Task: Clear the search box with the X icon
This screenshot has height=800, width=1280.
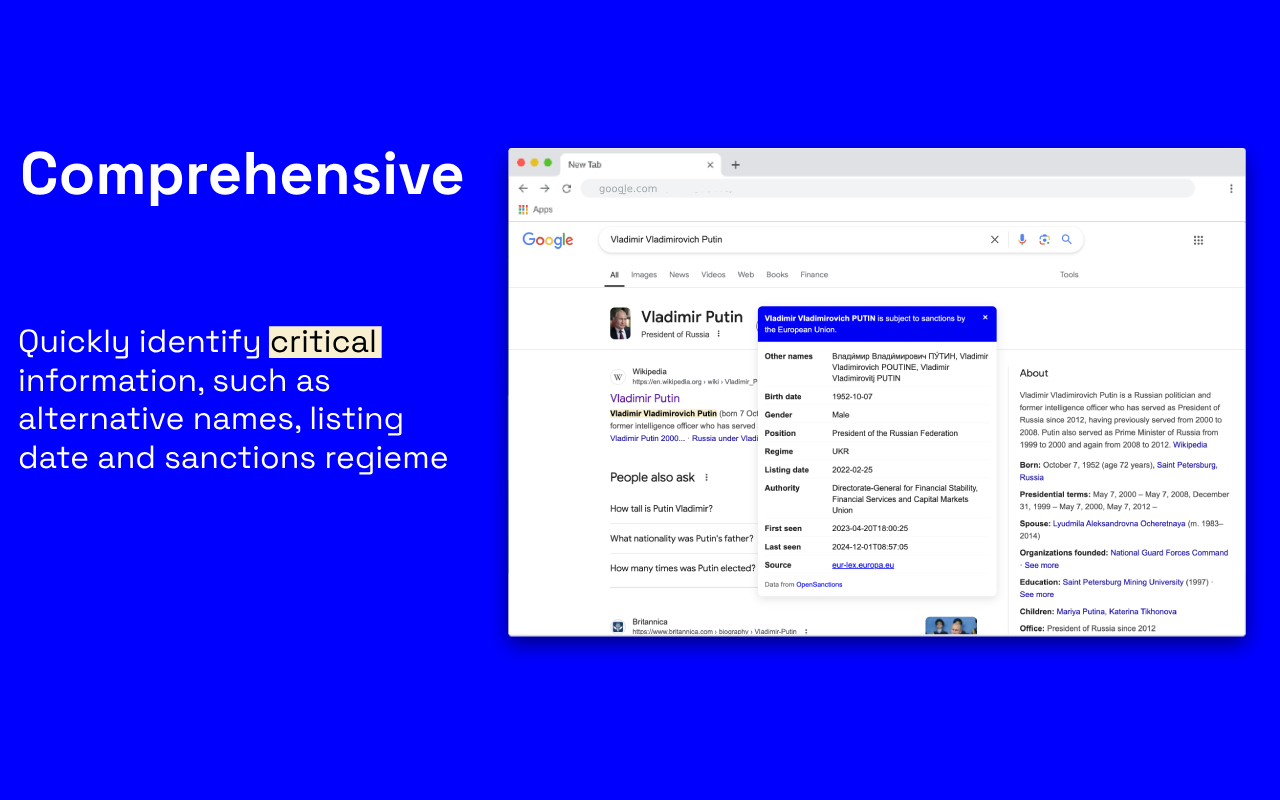Action: 994,239
